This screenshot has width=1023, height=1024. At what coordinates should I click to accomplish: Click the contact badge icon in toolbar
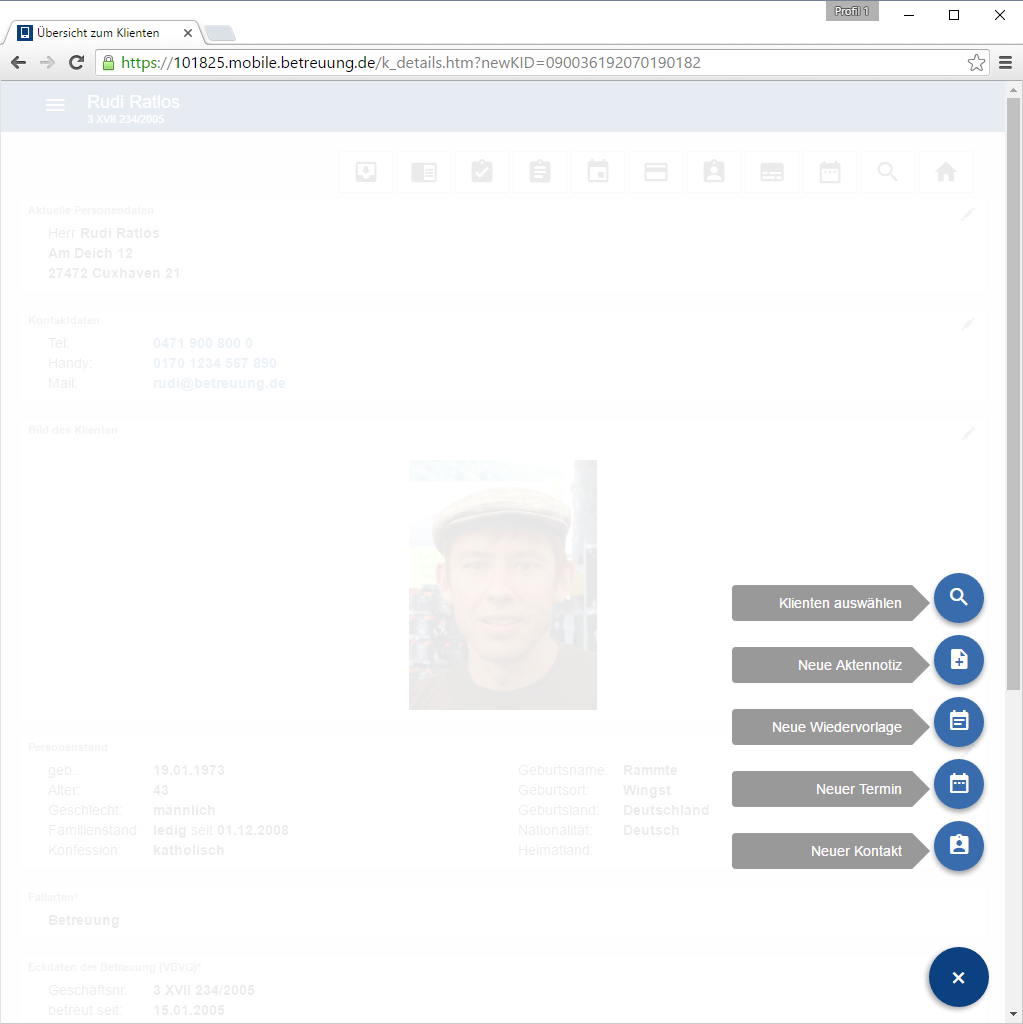pyautogui.click(x=714, y=172)
